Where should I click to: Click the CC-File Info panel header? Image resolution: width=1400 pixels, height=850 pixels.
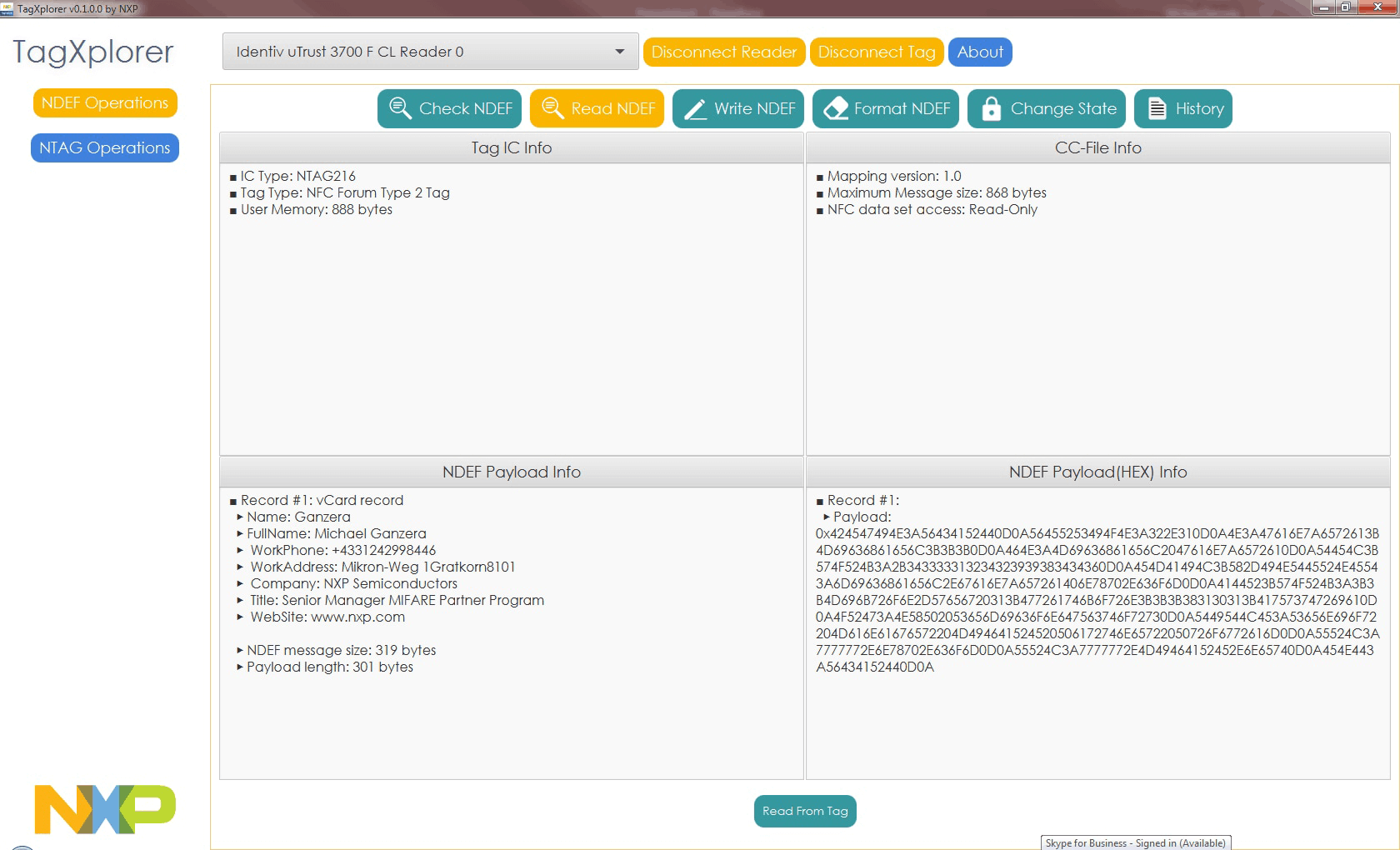(x=1097, y=147)
